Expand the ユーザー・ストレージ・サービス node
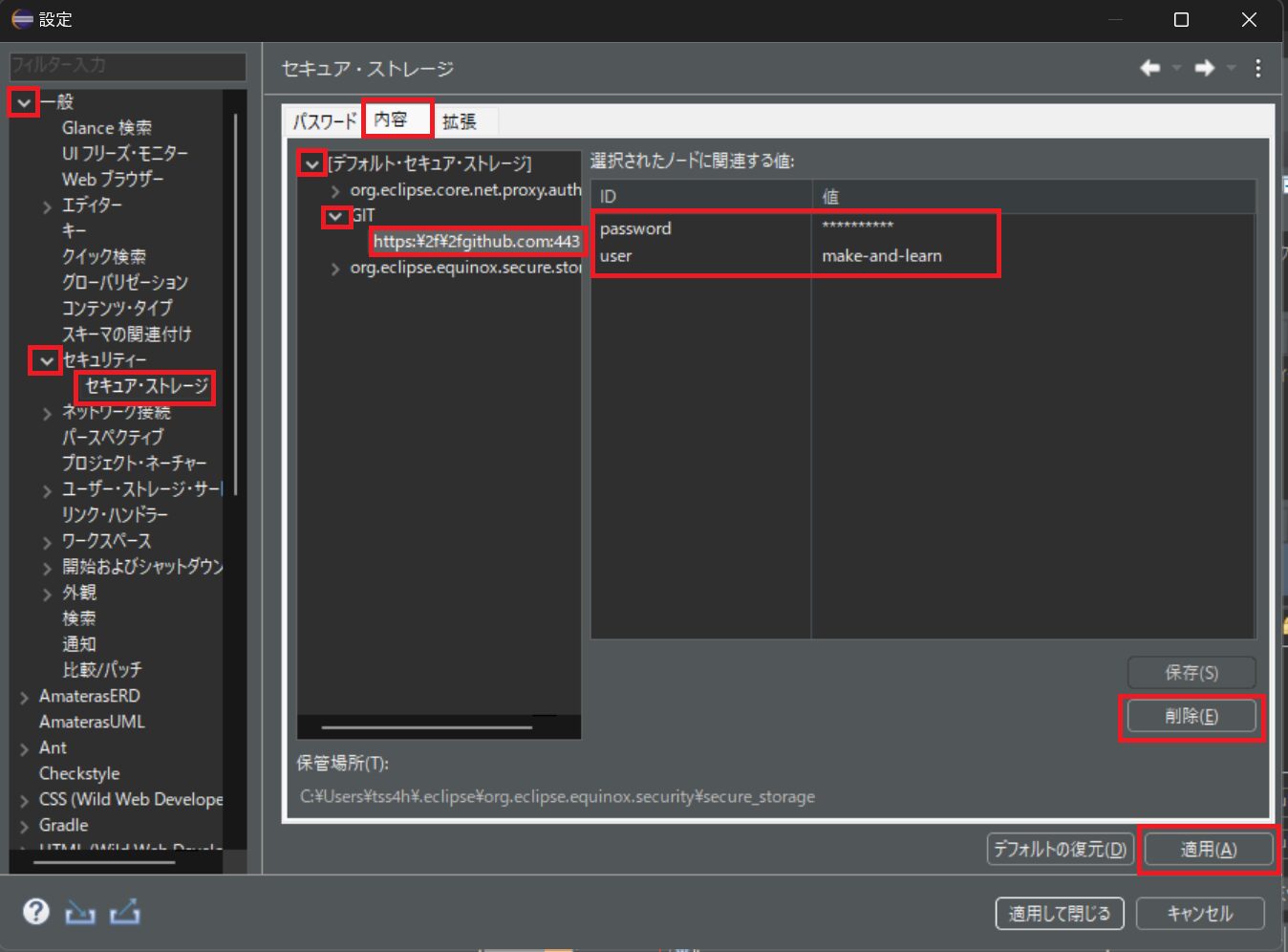The image size is (1288, 952). tap(47, 490)
